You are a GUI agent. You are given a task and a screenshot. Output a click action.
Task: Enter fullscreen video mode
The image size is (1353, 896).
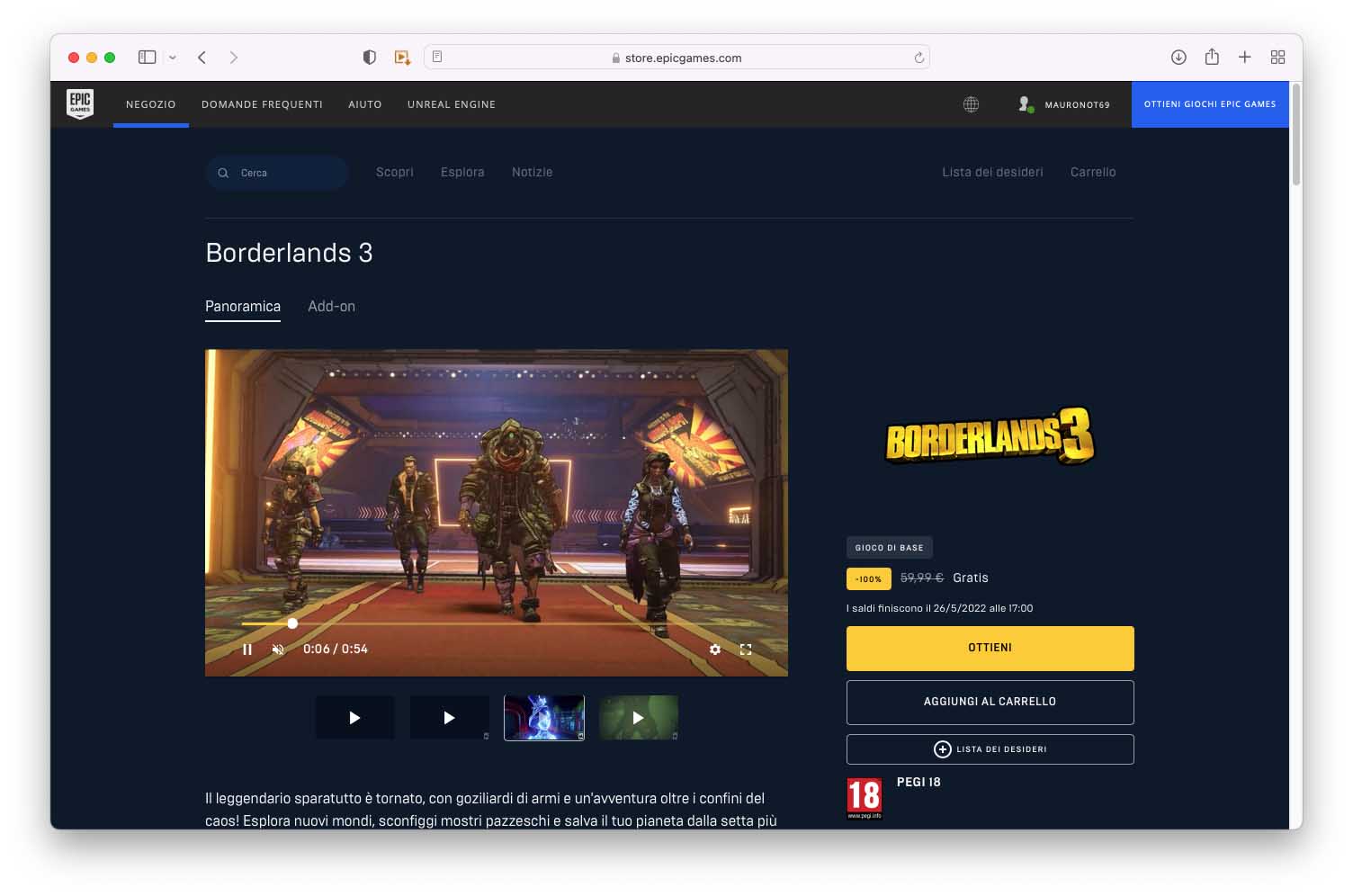click(x=746, y=650)
